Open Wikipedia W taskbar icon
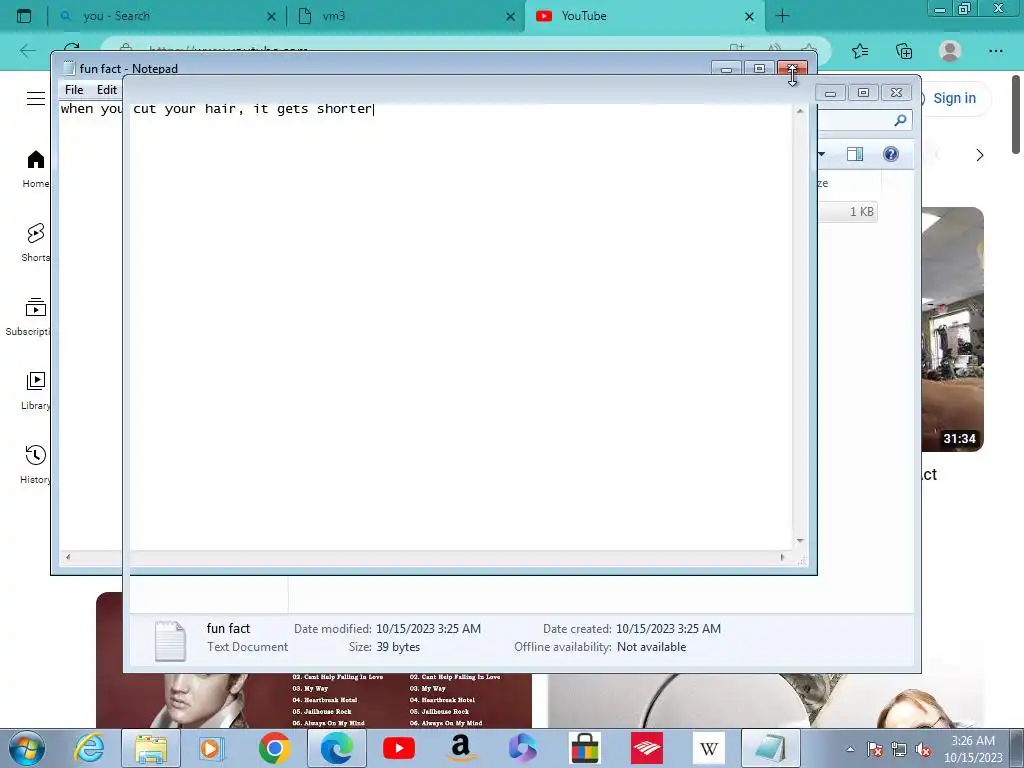Screen dimensions: 1024x768 tap(709, 748)
